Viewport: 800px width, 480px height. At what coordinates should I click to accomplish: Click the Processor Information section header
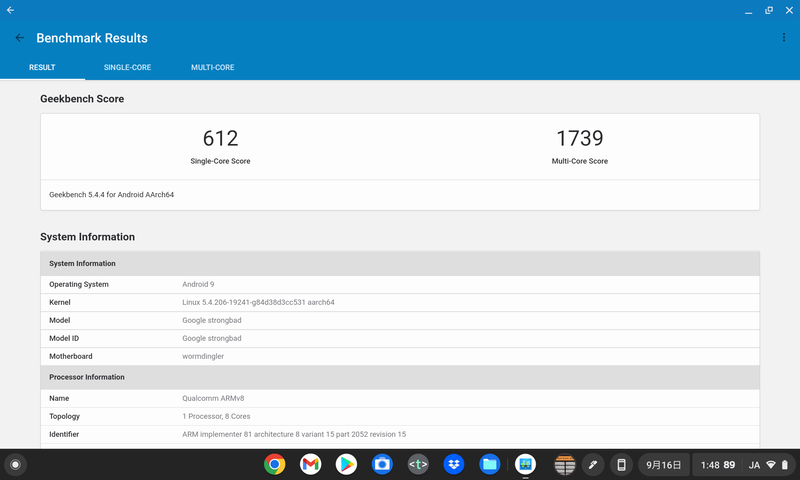(x=400, y=377)
